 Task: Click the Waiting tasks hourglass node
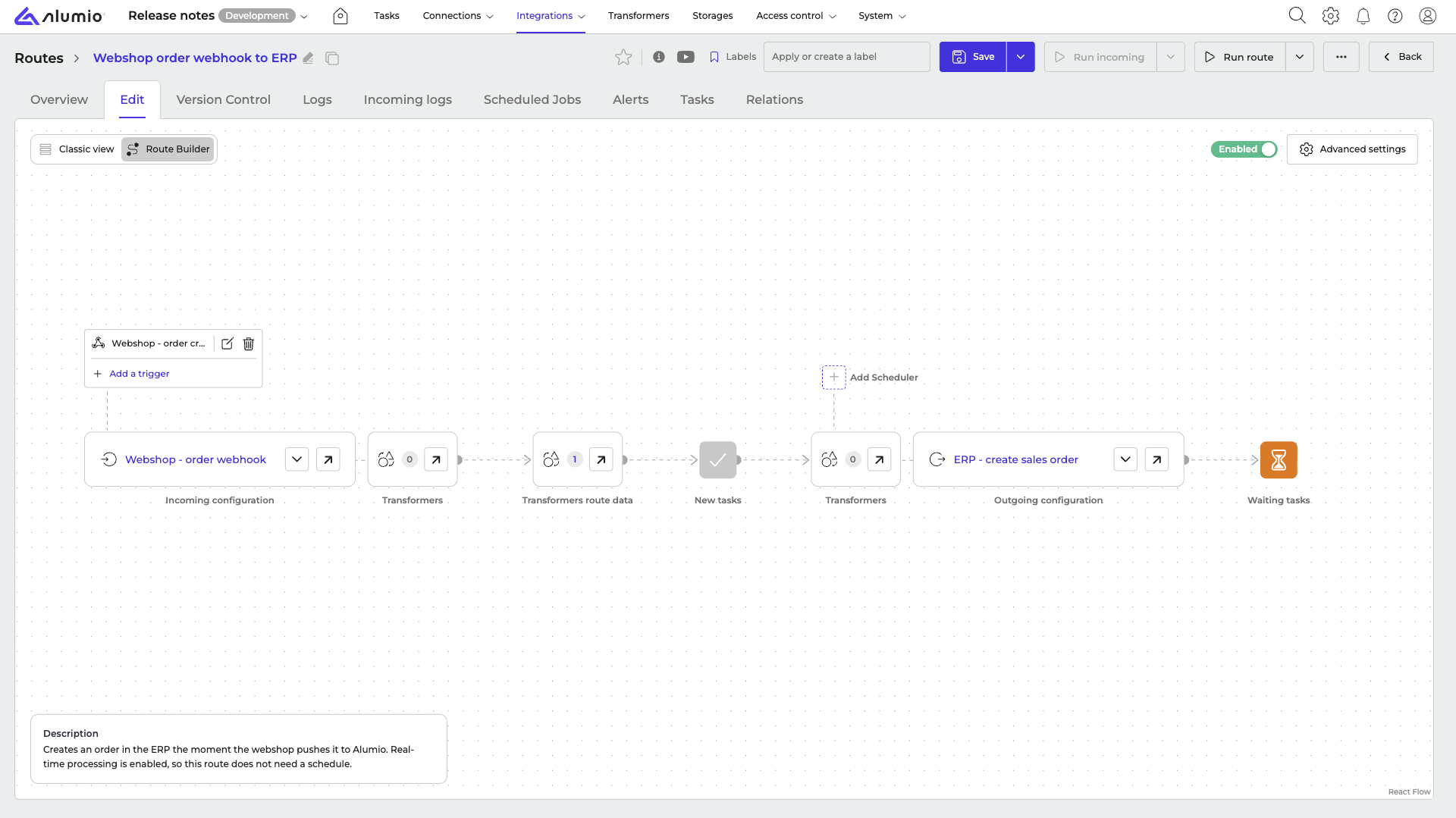1279,459
